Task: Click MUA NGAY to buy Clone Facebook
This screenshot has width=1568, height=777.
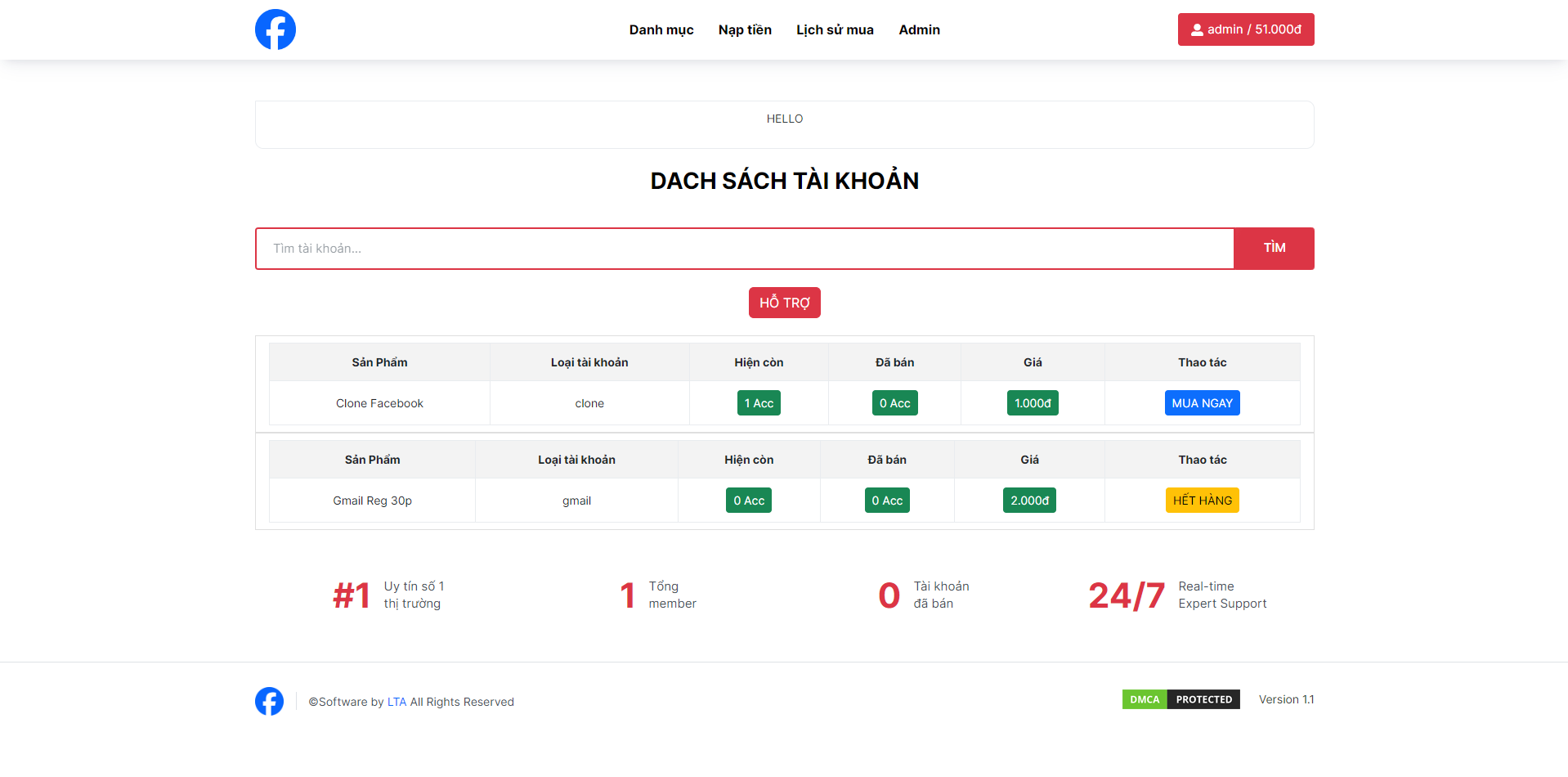Action: [x=1202, y=402]
